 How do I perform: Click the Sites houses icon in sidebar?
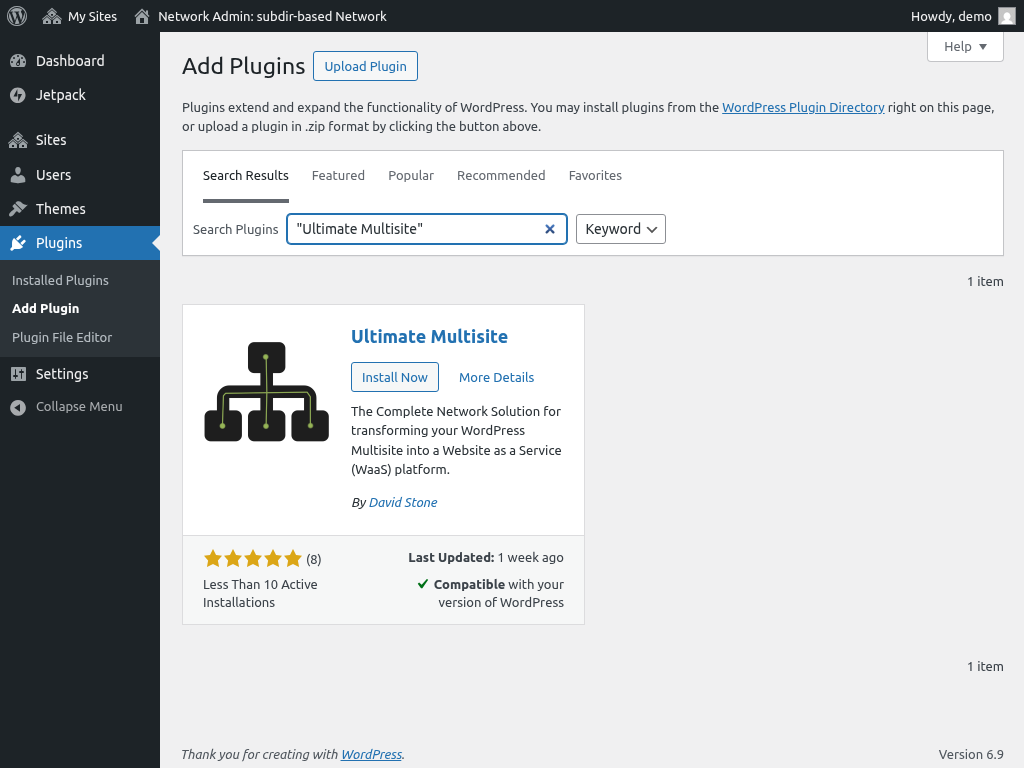tap(18, 140)
